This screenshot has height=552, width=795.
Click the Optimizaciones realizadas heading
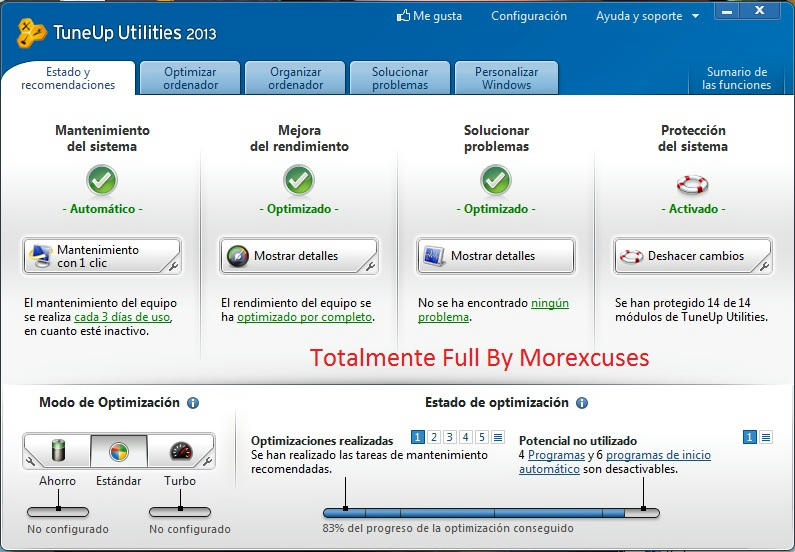[322, 440]
